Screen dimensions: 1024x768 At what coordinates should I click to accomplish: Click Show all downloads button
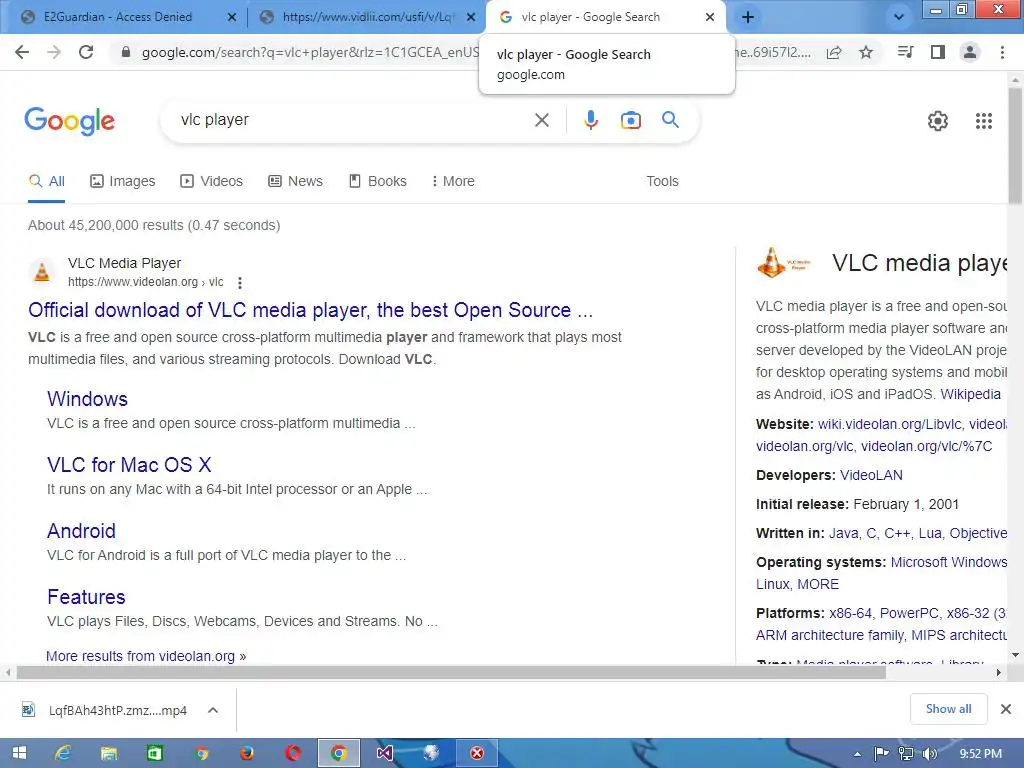coord(948,709)
